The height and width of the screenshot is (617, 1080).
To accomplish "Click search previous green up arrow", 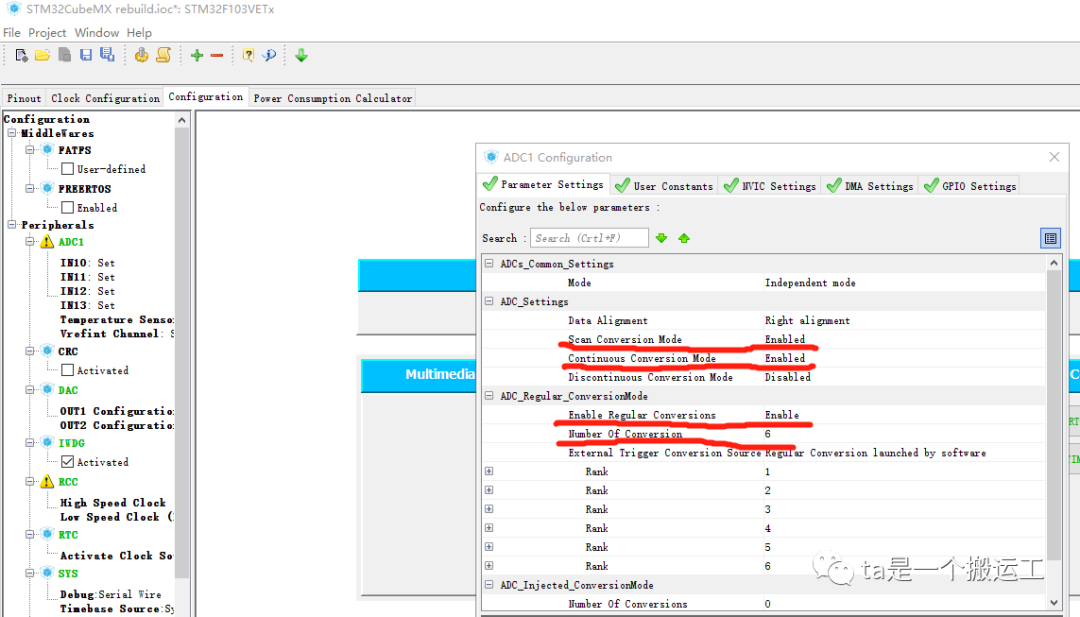I will pos(684,238).
